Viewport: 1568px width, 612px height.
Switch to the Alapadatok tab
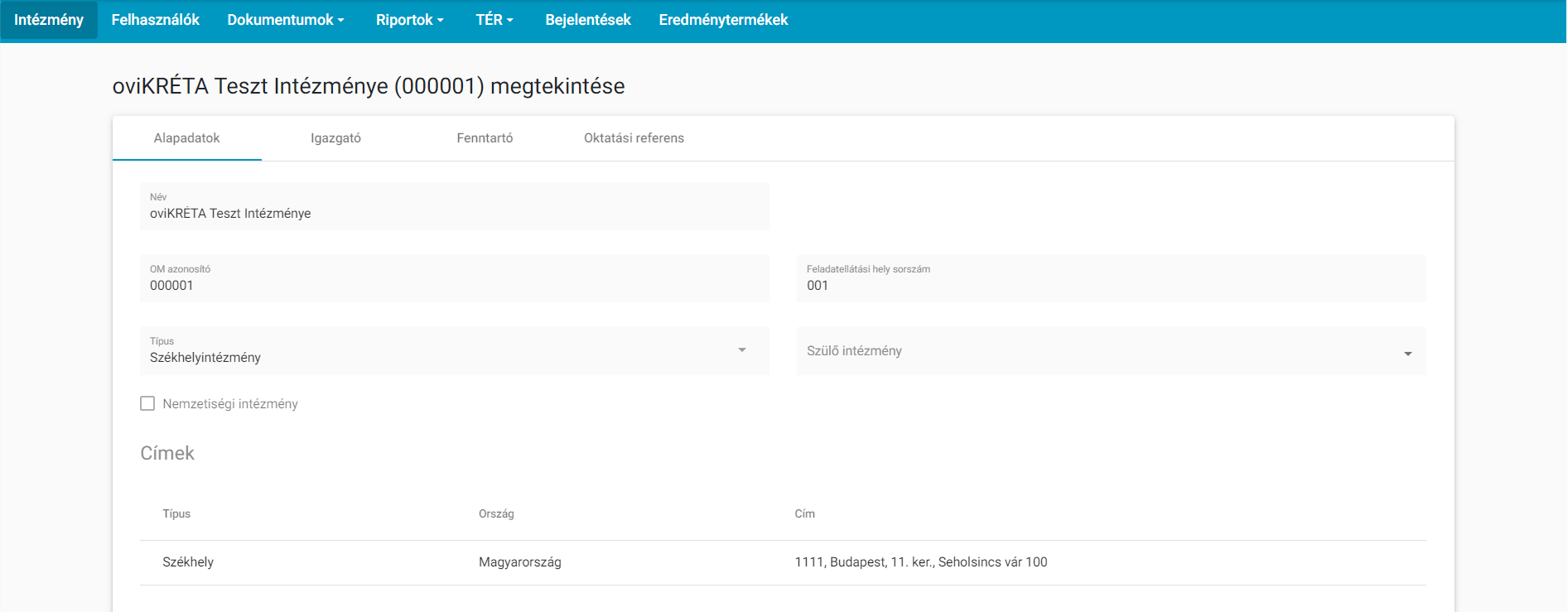point(187,138)
